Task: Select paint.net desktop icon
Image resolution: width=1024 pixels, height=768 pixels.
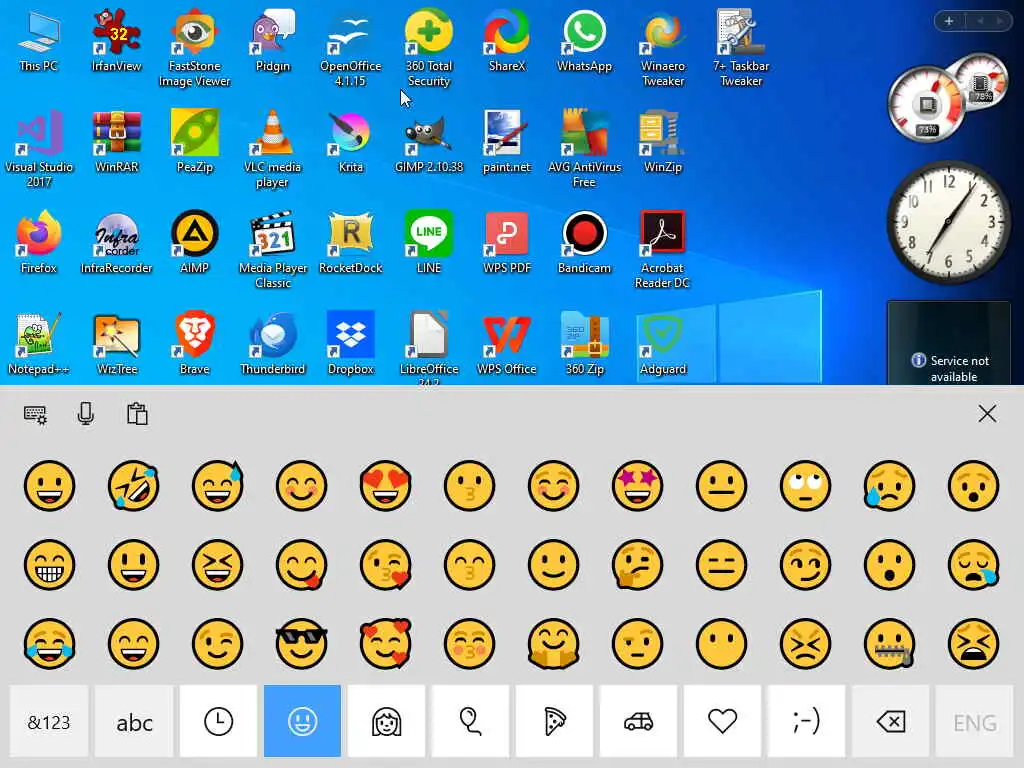Action: (x=507, y=142)
